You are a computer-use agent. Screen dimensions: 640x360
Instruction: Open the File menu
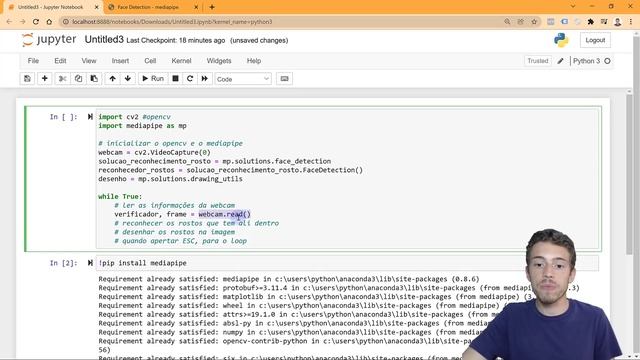coord(33,61)
